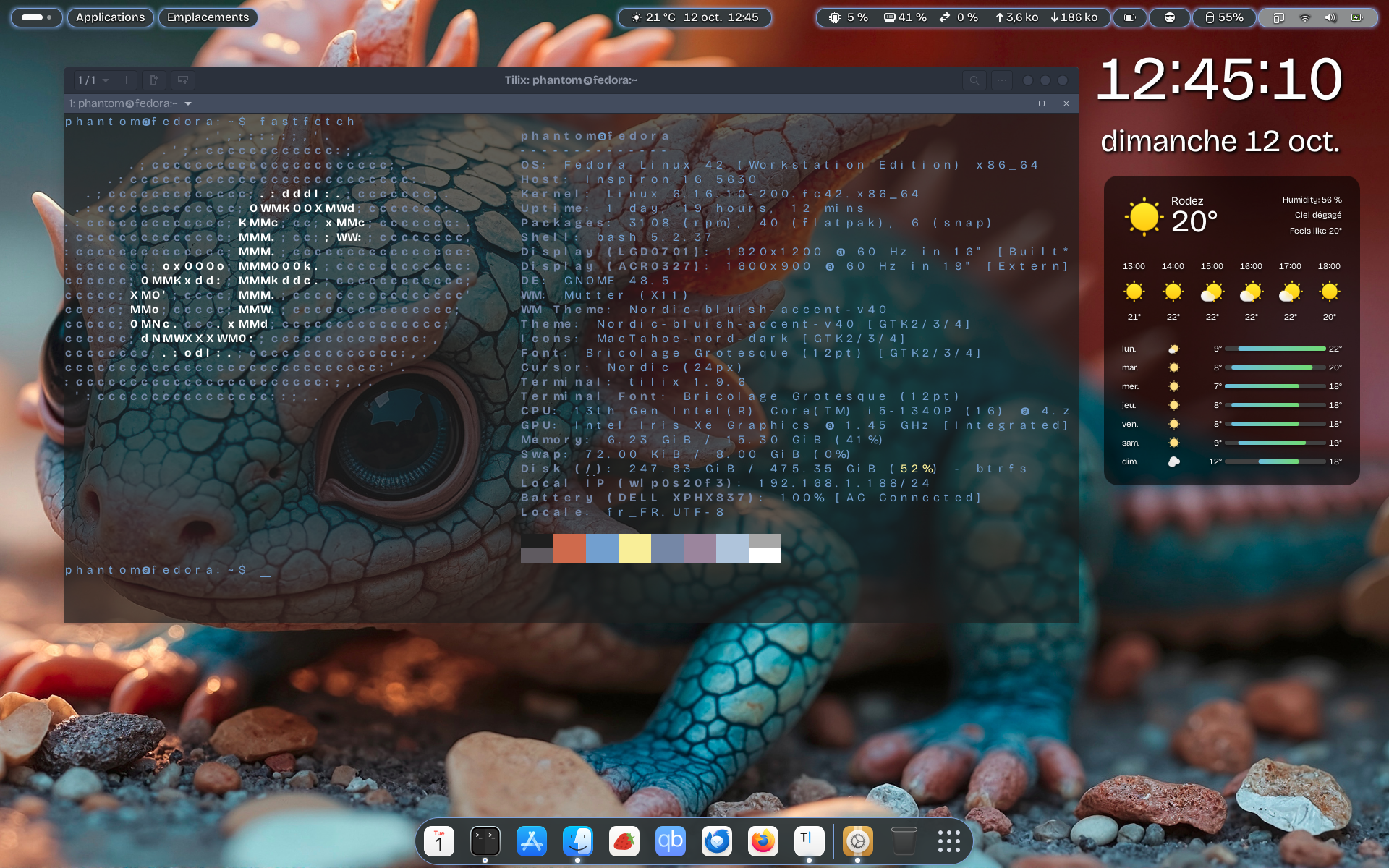Open Tilix find-in-terminal search icon

pos(974,80)
